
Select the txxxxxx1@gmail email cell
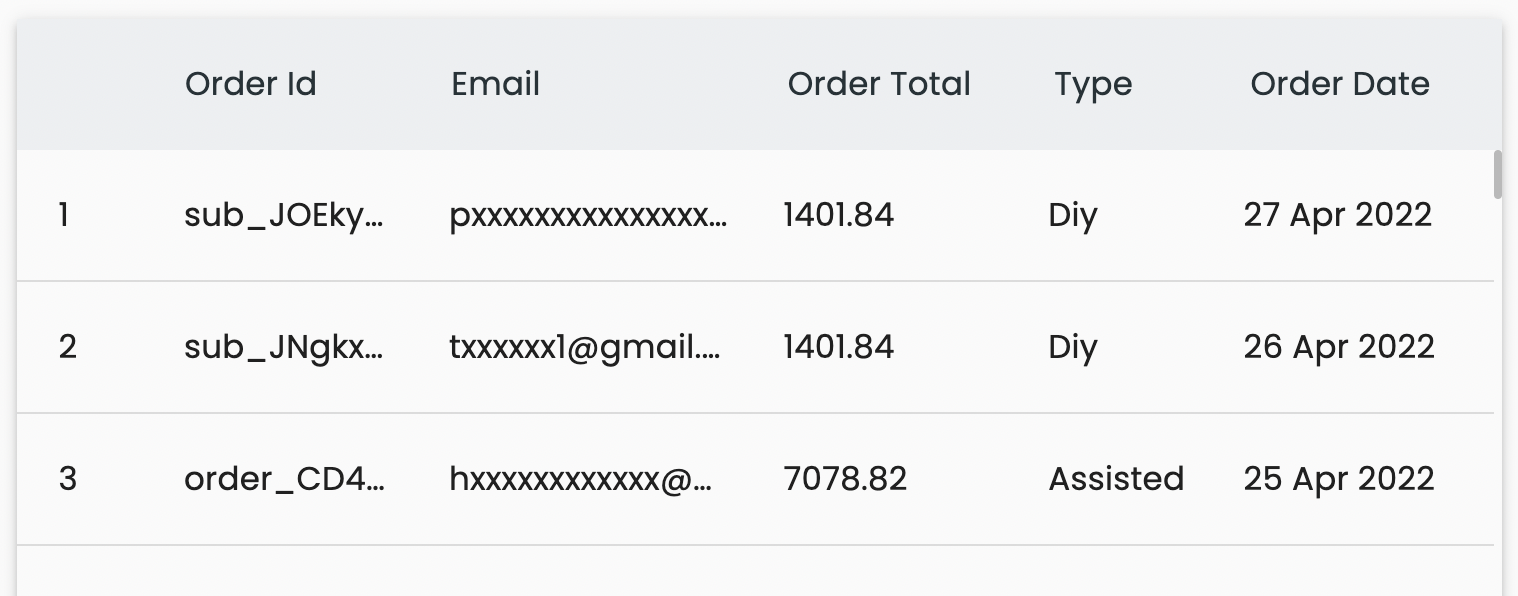585,347
